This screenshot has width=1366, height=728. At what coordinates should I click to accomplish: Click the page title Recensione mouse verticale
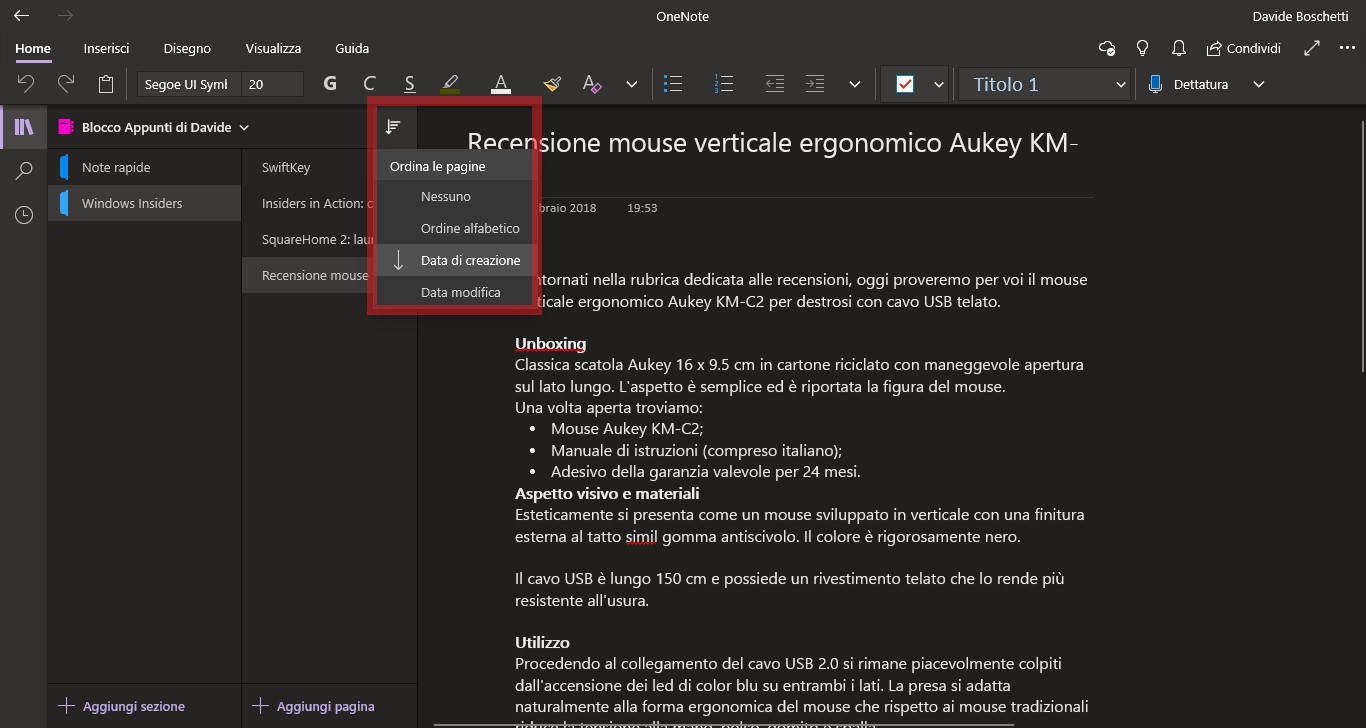[x=772, y=143]
